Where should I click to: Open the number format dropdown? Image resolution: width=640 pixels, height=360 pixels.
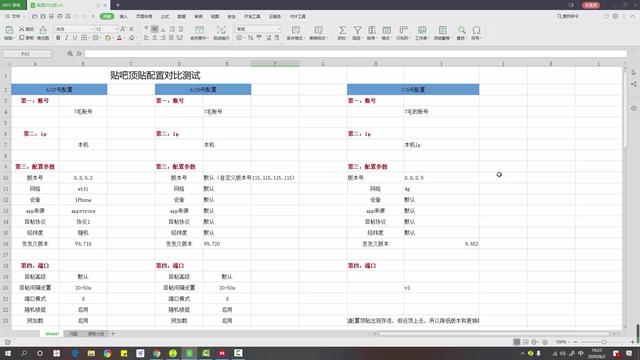(x=258, y=29)
